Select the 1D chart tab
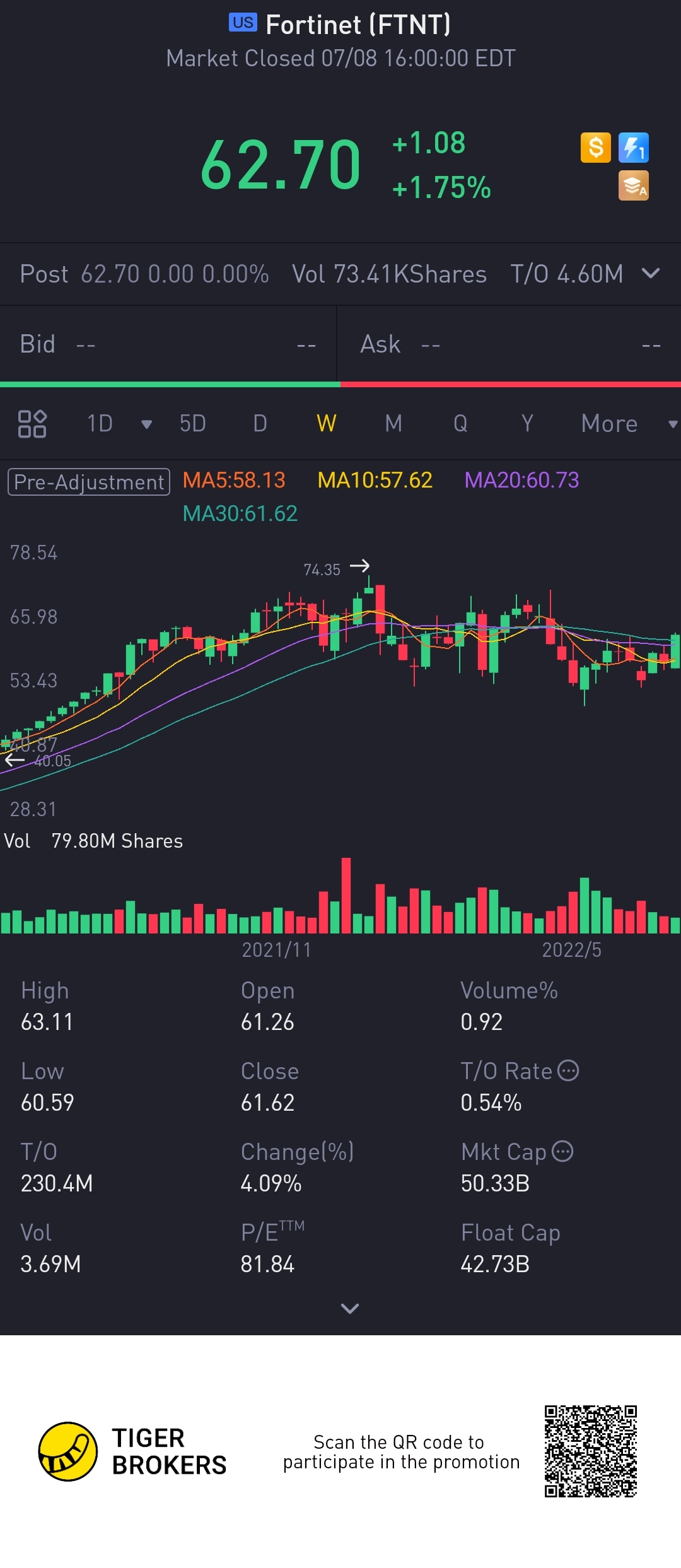681x1568 pixels. [x=100, y=424]
